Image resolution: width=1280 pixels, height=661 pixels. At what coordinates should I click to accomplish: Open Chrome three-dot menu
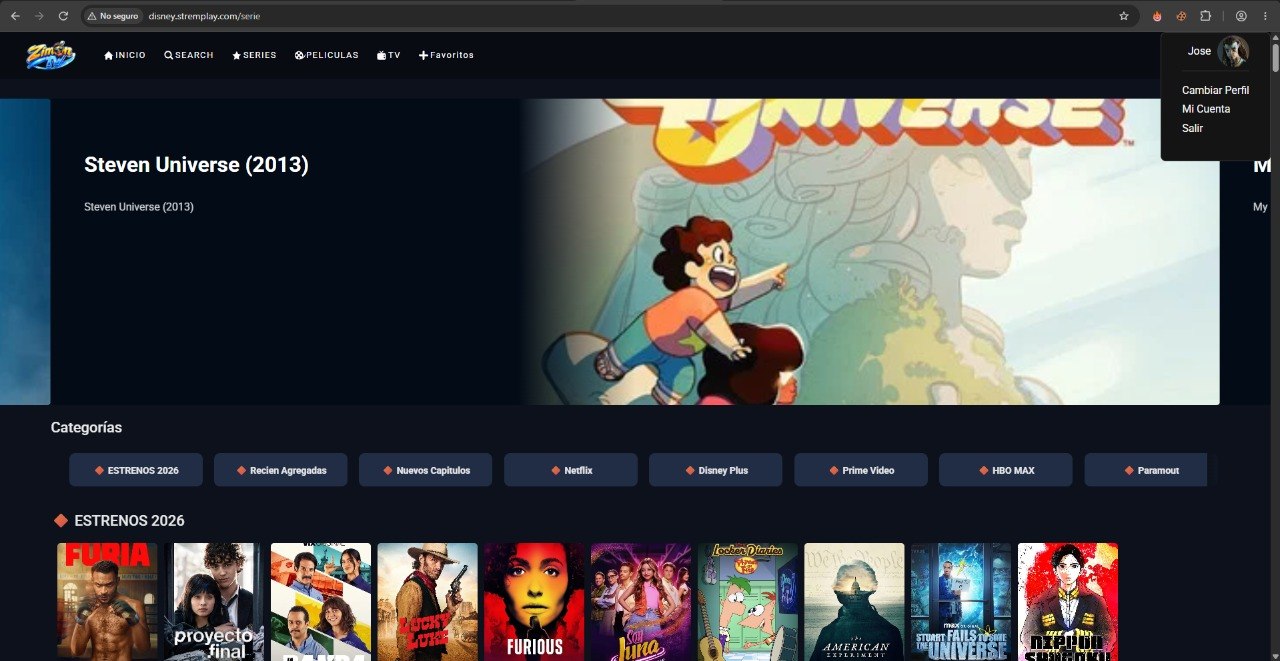(x=1264, y=16)
